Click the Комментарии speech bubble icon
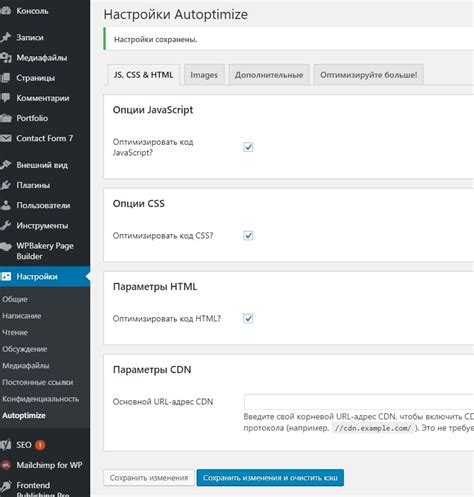 pyautogui.click(x=6, y=98)
